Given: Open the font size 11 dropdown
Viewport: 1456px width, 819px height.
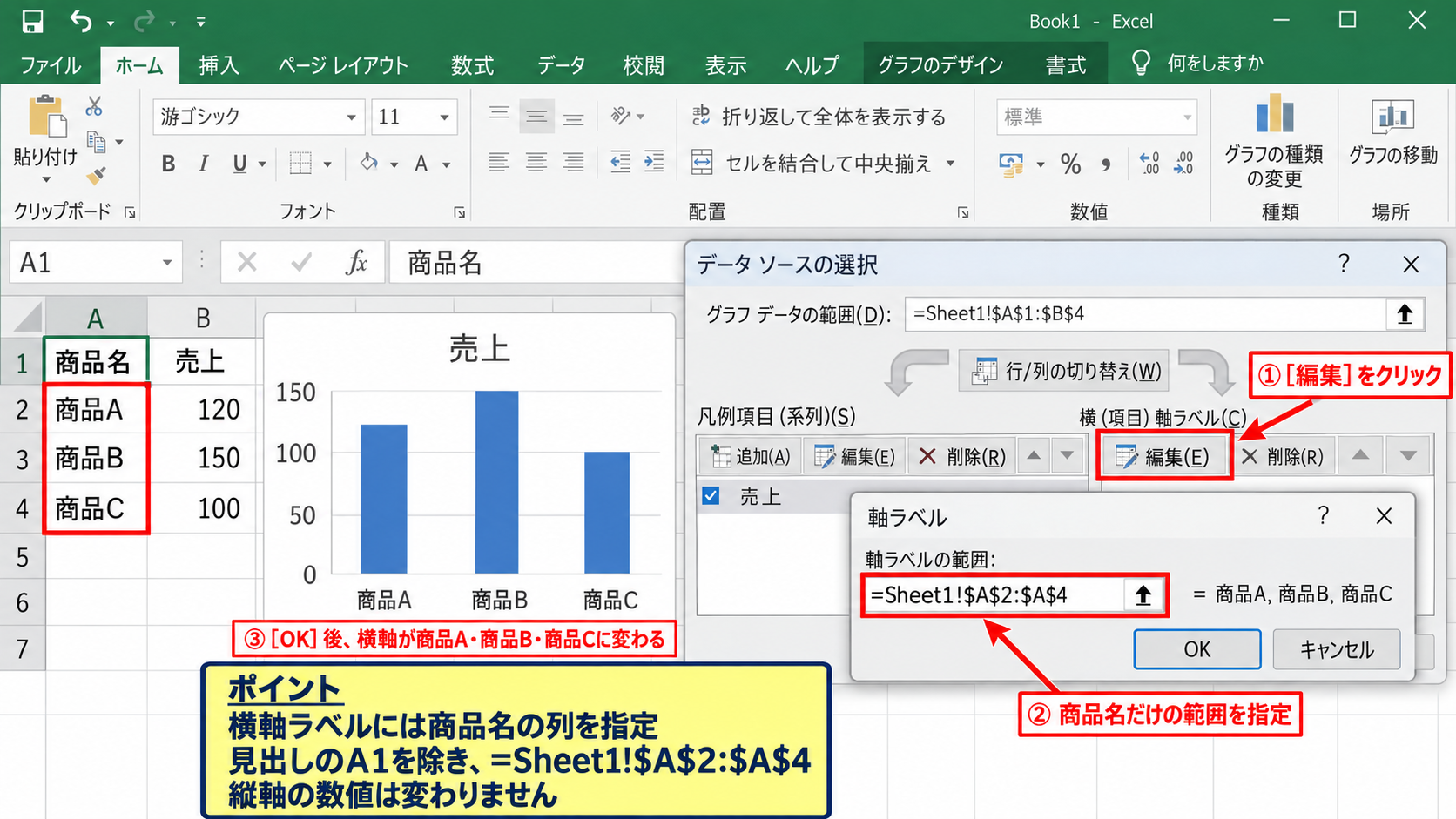Looking at the screenshot, I should 444,117.
